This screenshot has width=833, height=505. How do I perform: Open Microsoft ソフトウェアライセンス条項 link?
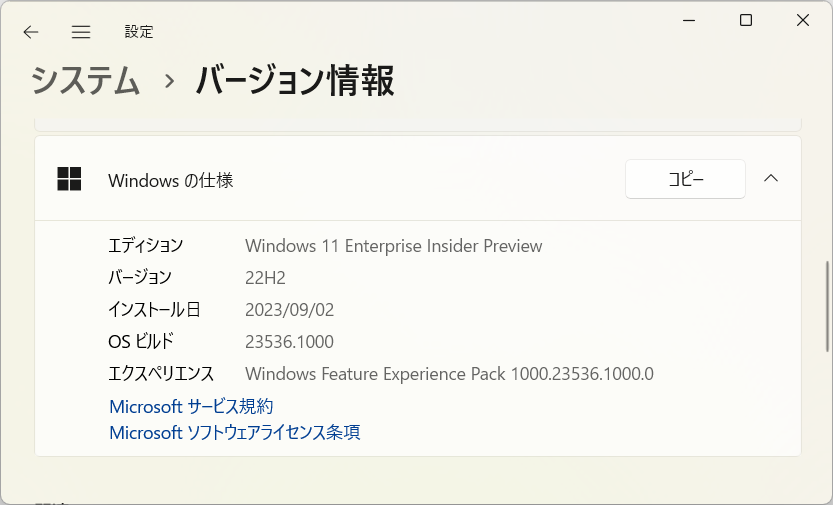pyautogui.click(x=235, y=432)
